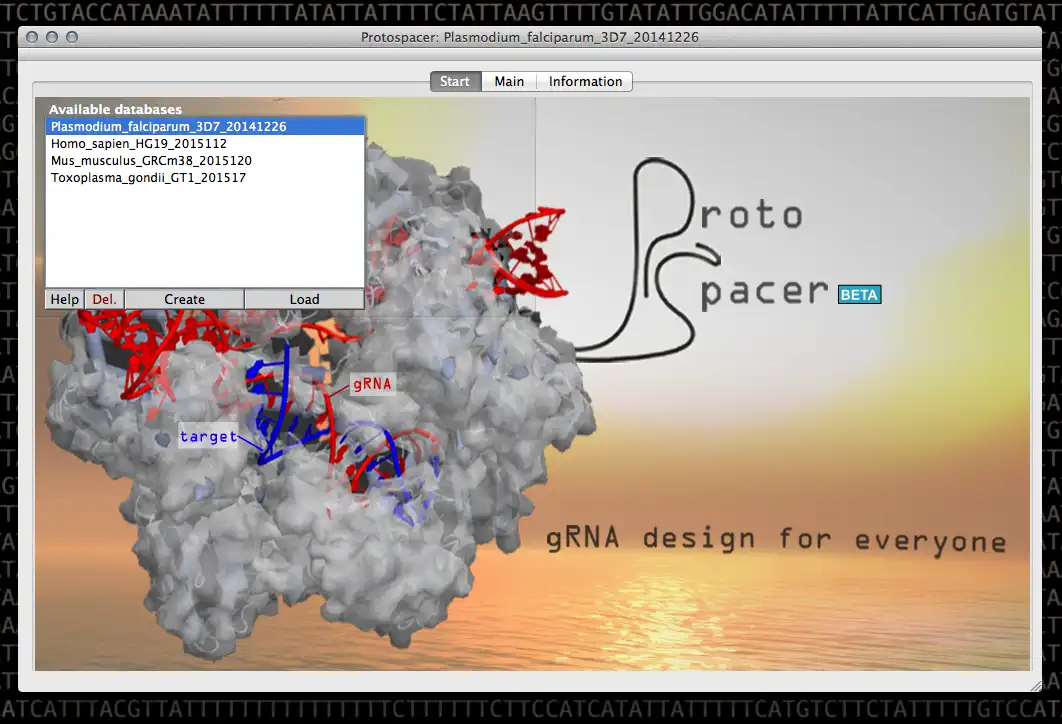Load the selected database
The width and height of the screenshot is (1062, 724).
click(x=304, y=299)
